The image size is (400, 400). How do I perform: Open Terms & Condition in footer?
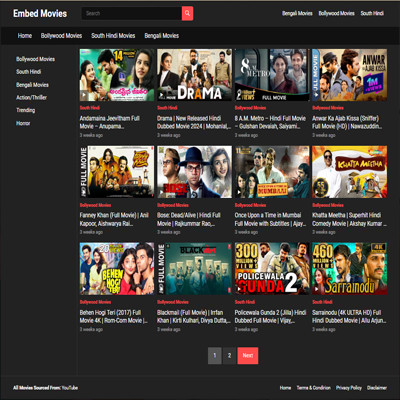[x=314, y=388]
